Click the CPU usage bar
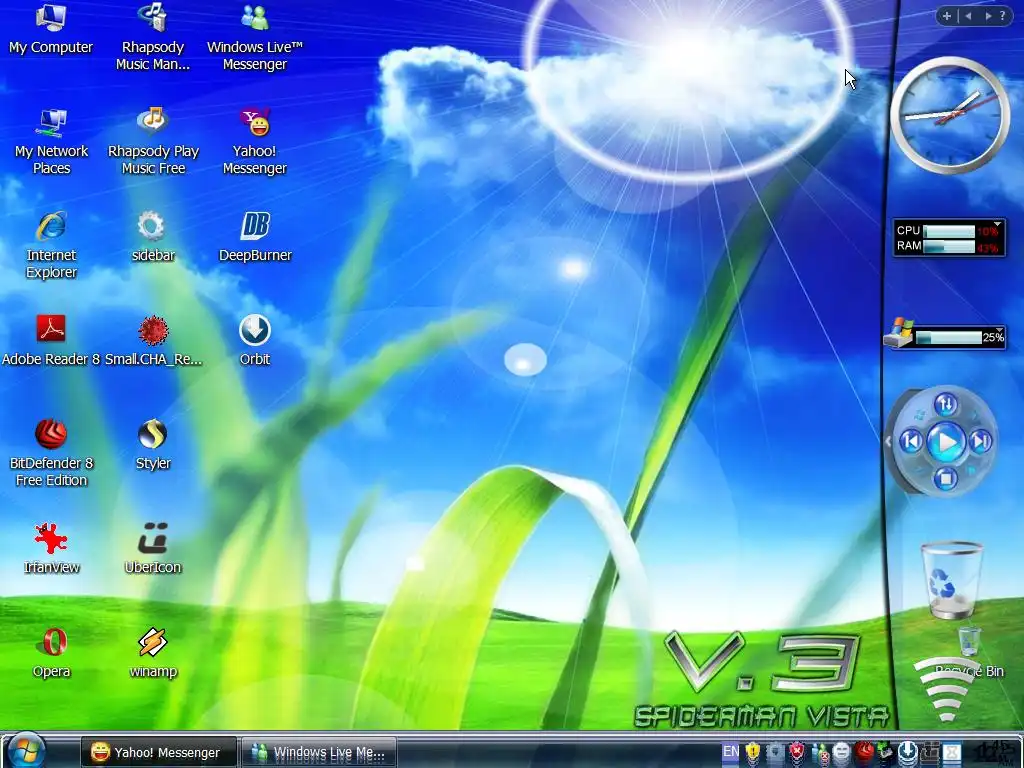The width and height of the screenshot is (1024, 768). (x=950, y=231)
